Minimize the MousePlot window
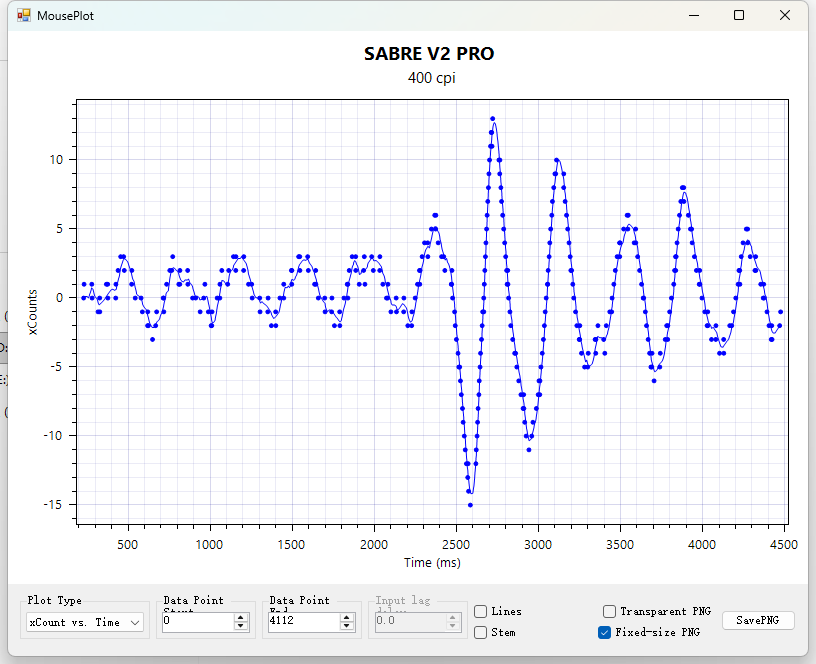 pyautogui.click(x=694, y=16)
